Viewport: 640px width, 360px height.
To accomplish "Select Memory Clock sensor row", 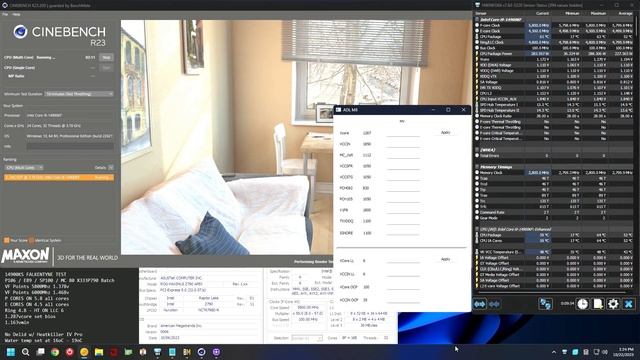I will [x=555, y=173].
